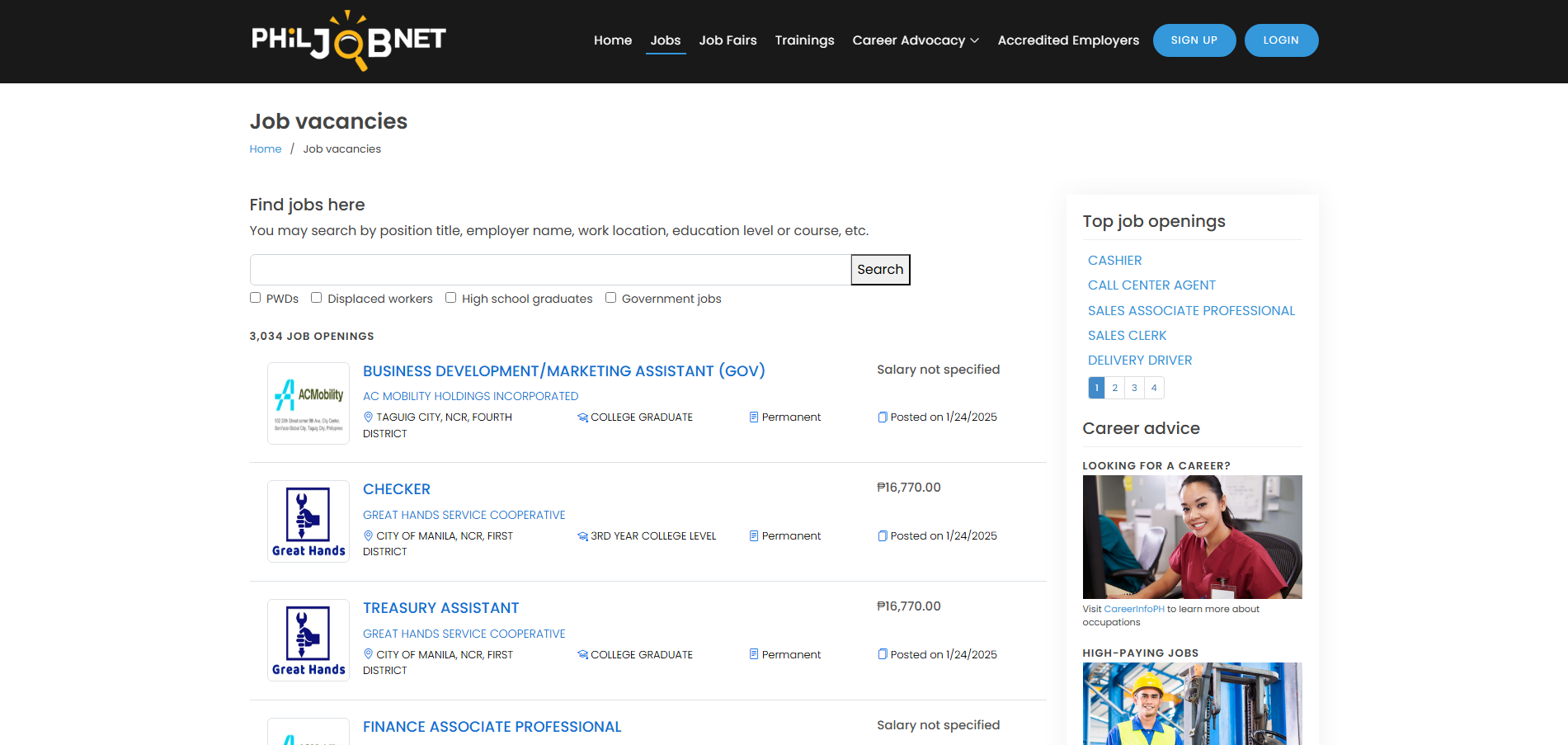The height and width of the screenshot is (745, 1568).
Task: Click Permanent job type icon in CHECKER row
Action: 754,535
